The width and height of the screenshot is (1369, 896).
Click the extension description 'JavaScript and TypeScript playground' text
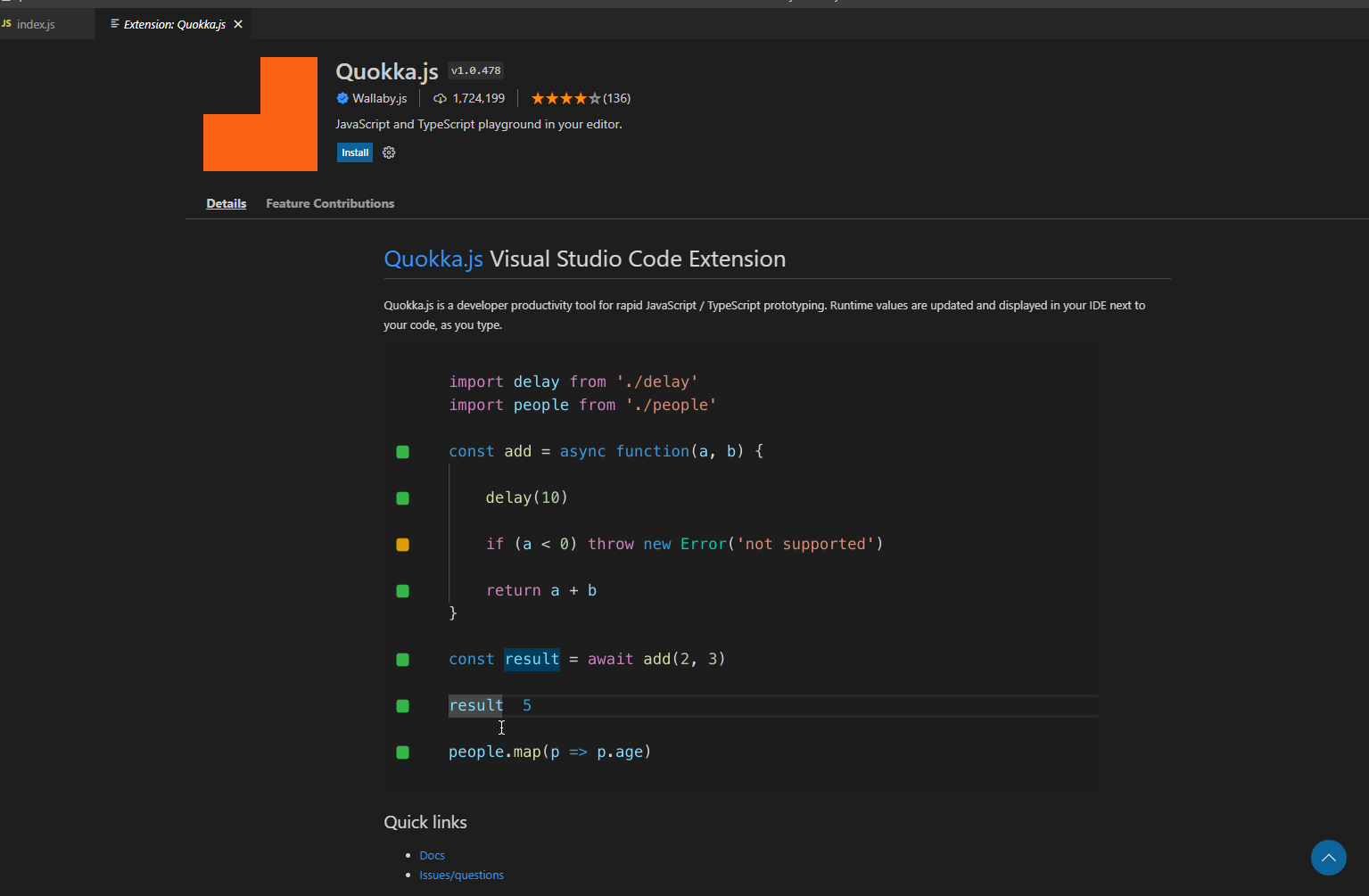[479, 124]
